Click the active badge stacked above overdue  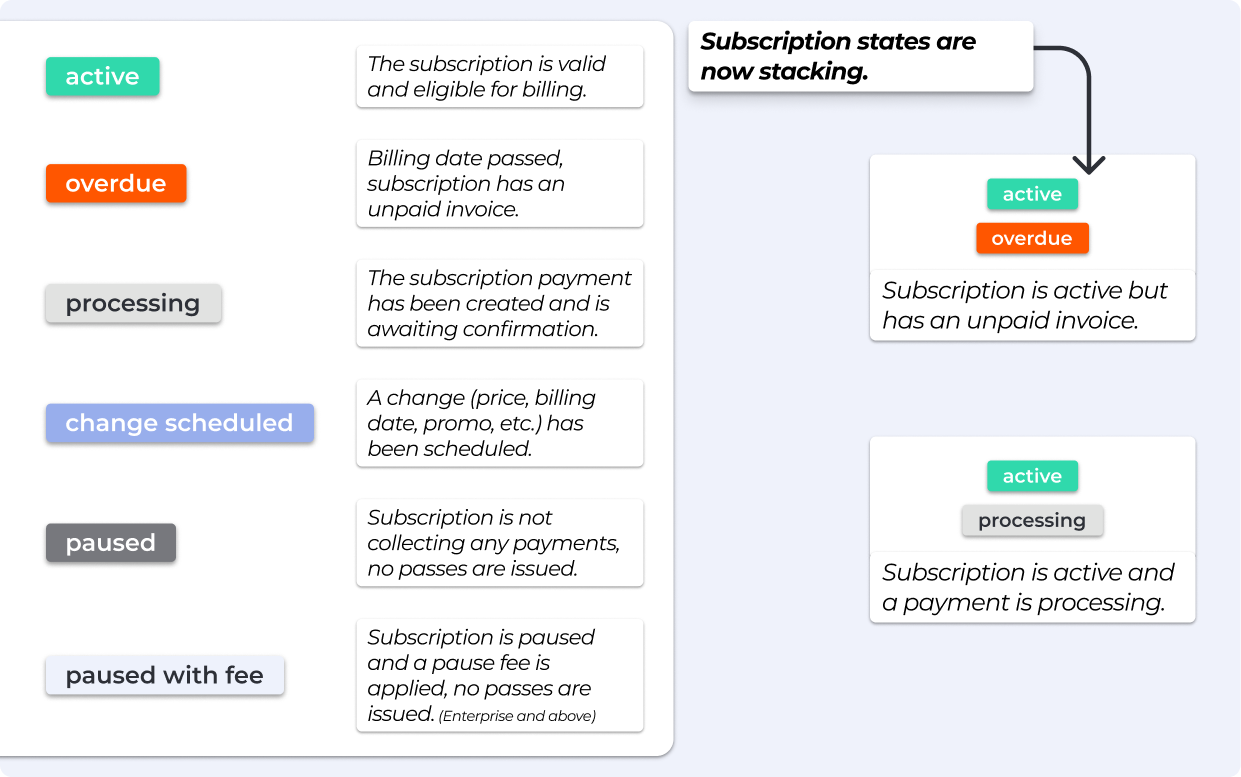(x=1032, y=194)
